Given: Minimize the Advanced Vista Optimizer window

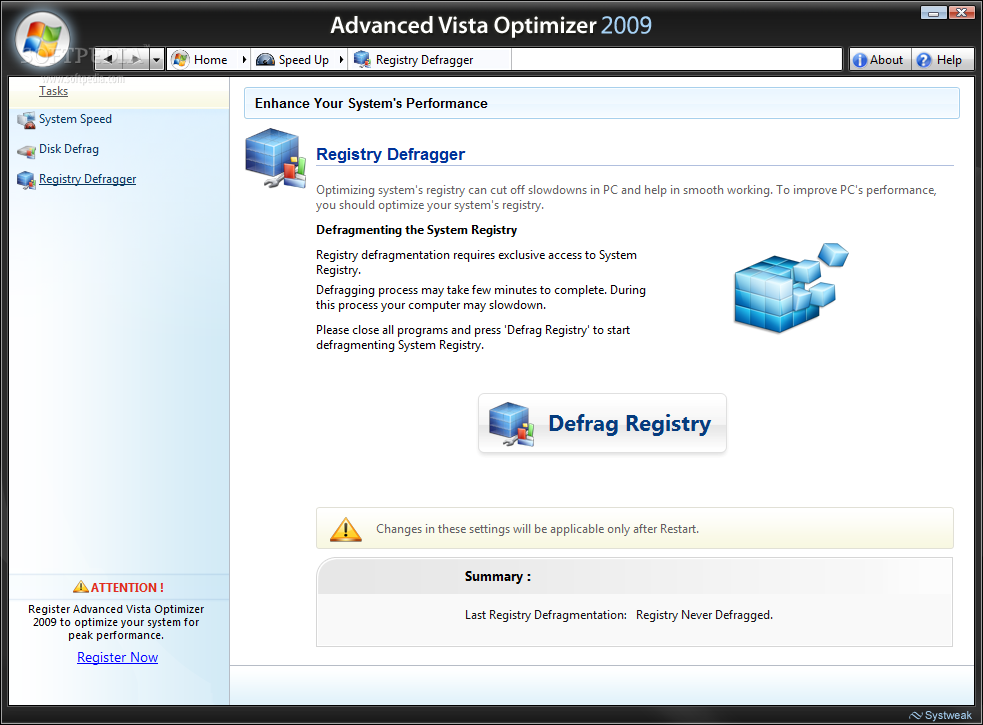Looking at the screenshot, I should [933, 12].
